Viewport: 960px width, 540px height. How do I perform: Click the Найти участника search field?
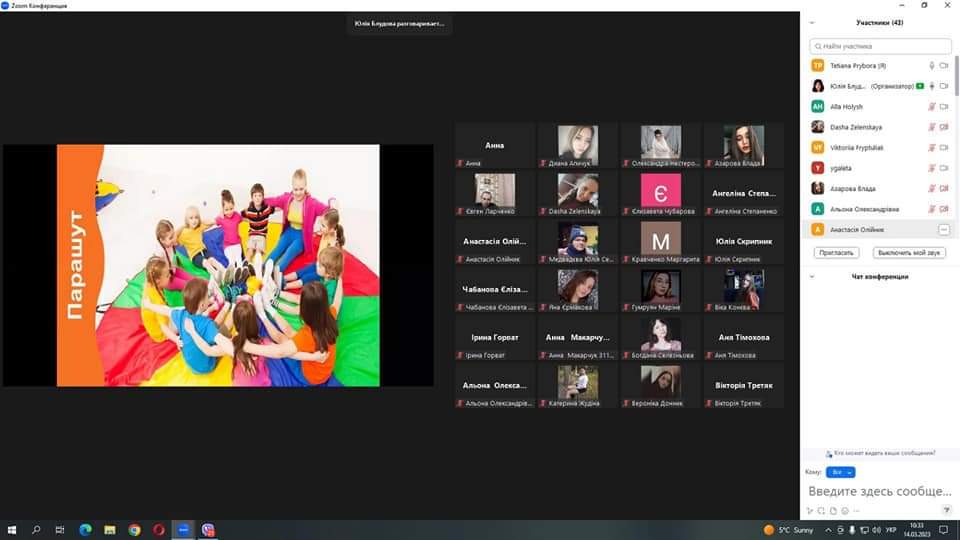coord(880,46)
